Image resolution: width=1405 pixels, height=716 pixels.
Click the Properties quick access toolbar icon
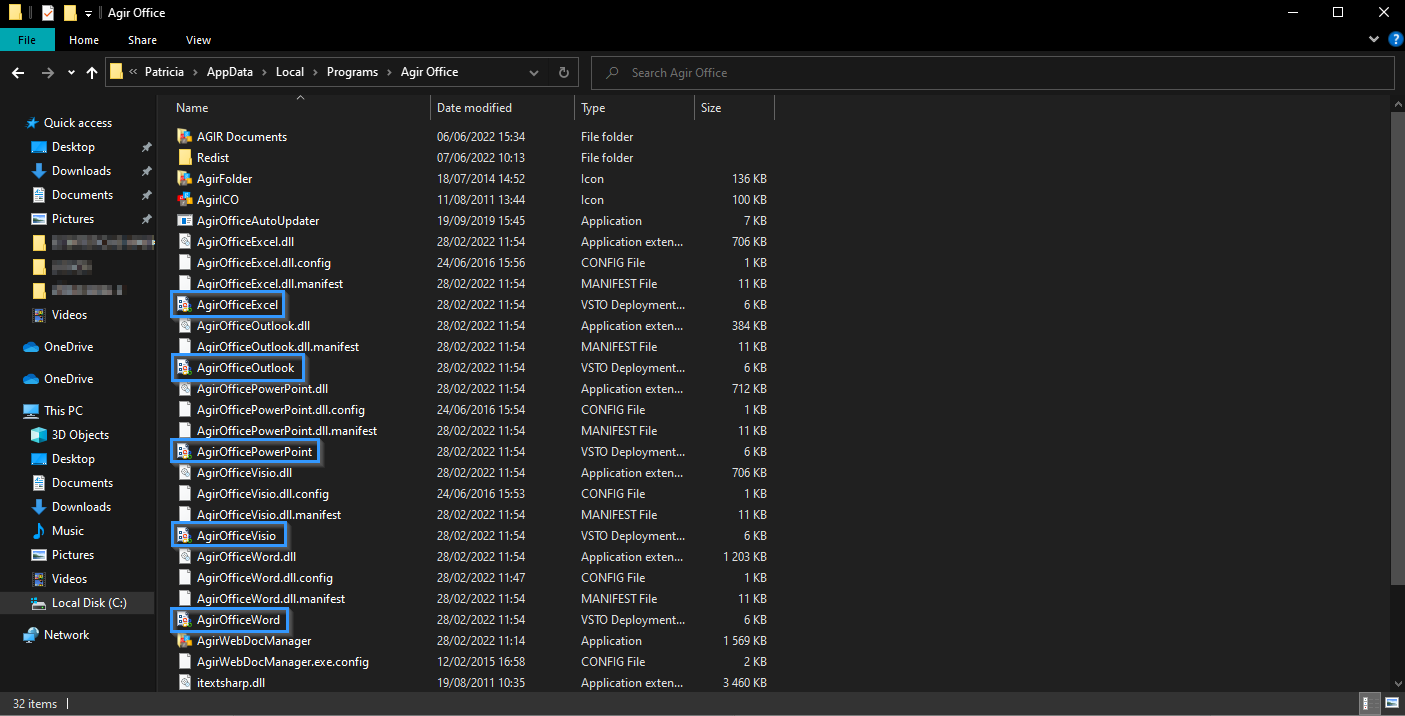tap(47, 13)
